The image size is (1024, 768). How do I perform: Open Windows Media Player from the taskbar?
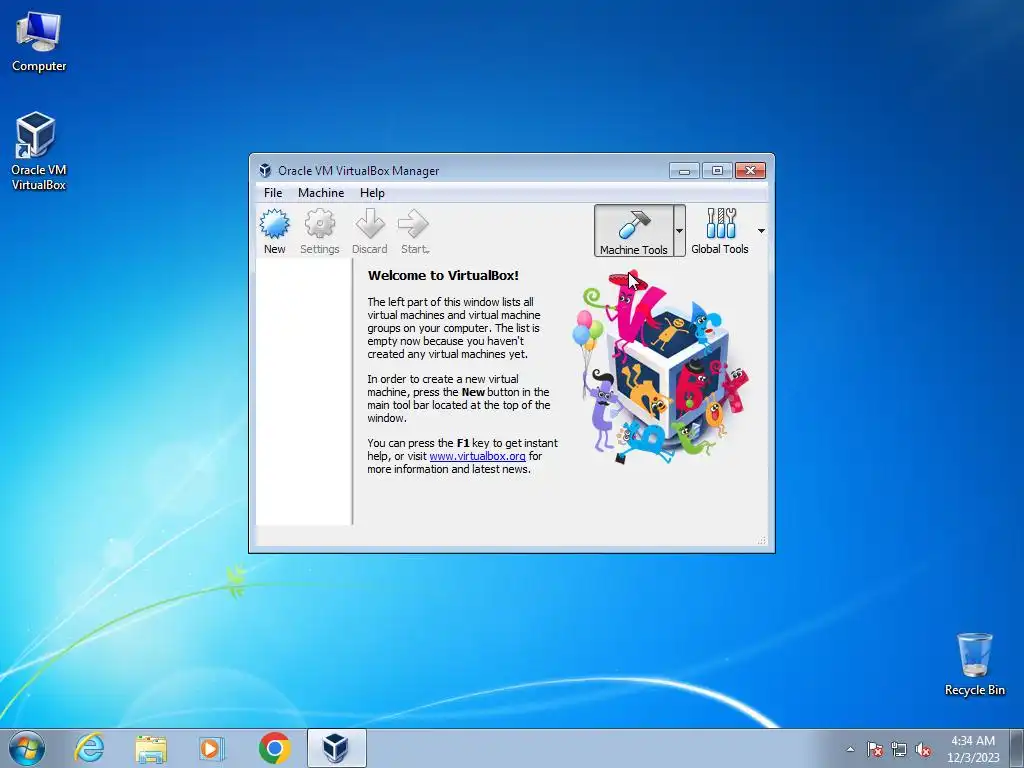pyautogui.click(x=212, y=748)
